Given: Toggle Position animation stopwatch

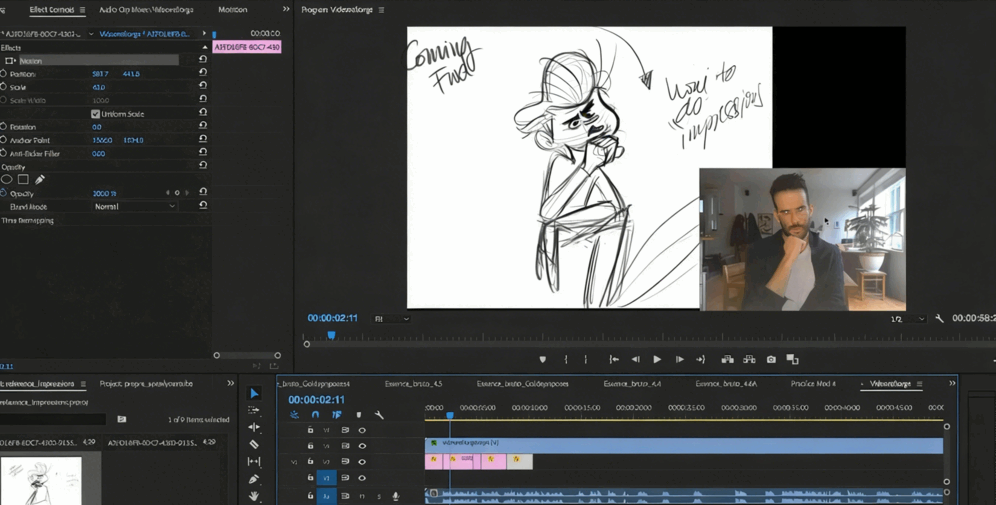Looking at the screenshot, I should 4,74.
